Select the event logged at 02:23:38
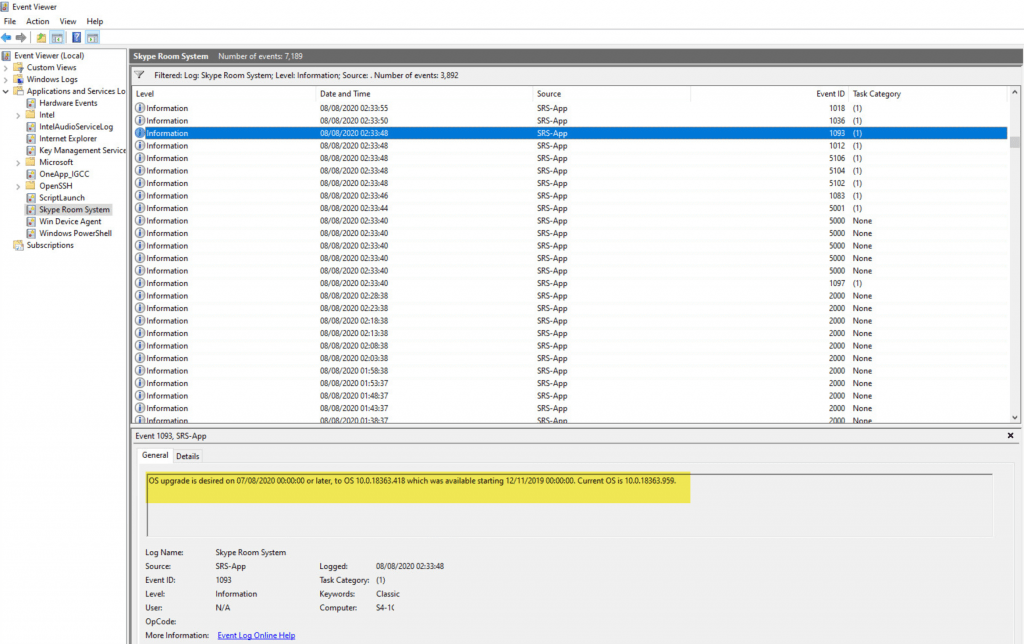 point(570,308)
